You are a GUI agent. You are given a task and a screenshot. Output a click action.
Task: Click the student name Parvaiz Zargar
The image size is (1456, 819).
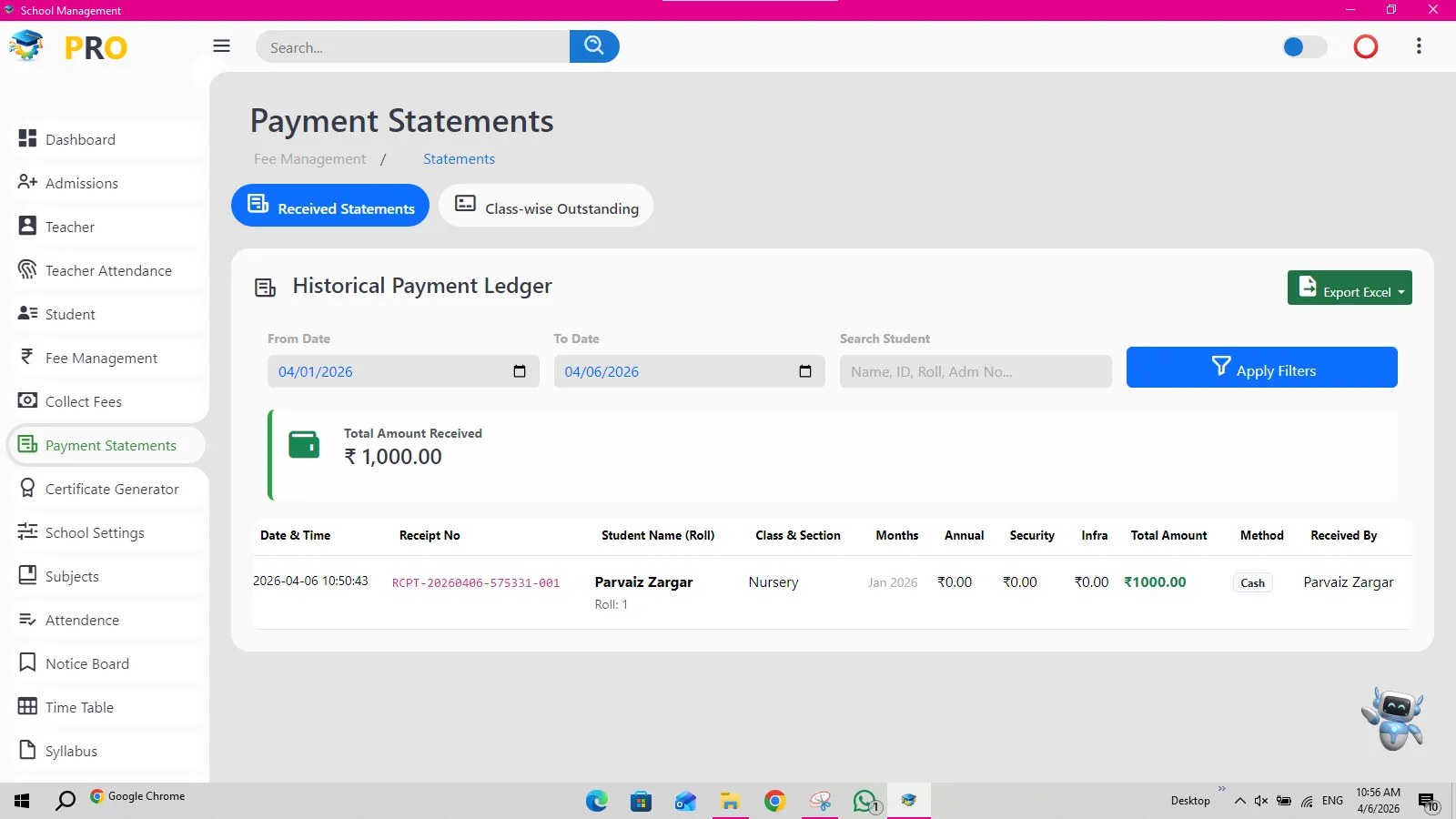point(643,582)
